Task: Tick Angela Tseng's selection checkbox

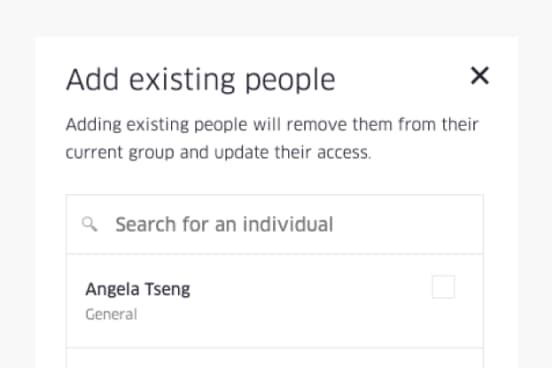Action: (x=444, y=287)
